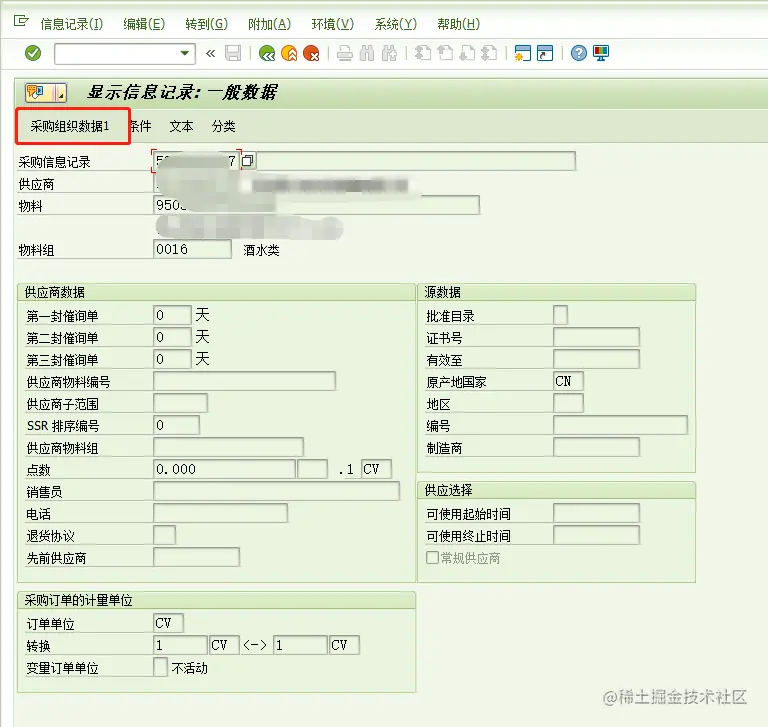
Task: Click the 采购组织数据1 button
Action: (70, 126)
